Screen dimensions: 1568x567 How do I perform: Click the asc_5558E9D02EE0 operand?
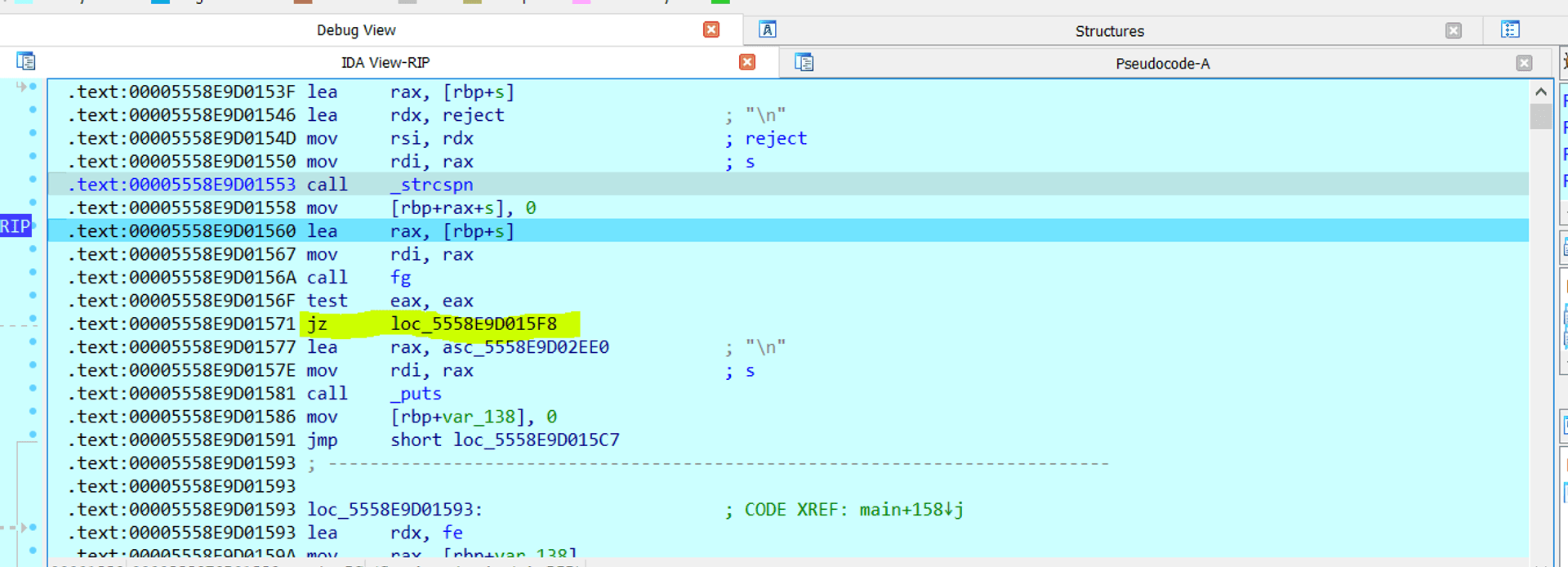[526, 347]
